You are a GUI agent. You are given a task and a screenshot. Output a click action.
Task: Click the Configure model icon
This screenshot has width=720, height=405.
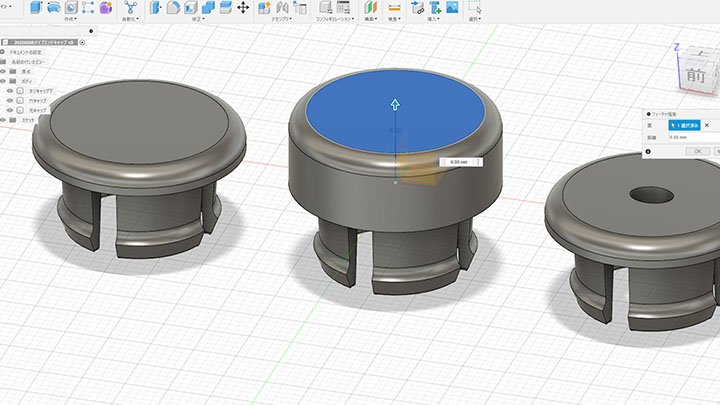coord(326,7)
